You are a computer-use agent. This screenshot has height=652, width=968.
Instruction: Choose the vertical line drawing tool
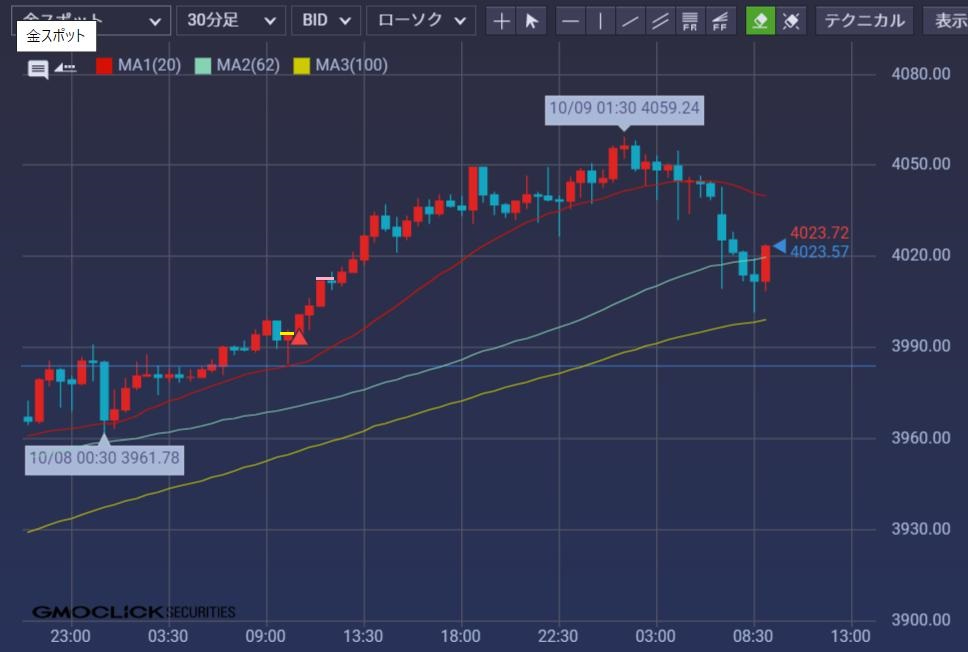point(600,21)
